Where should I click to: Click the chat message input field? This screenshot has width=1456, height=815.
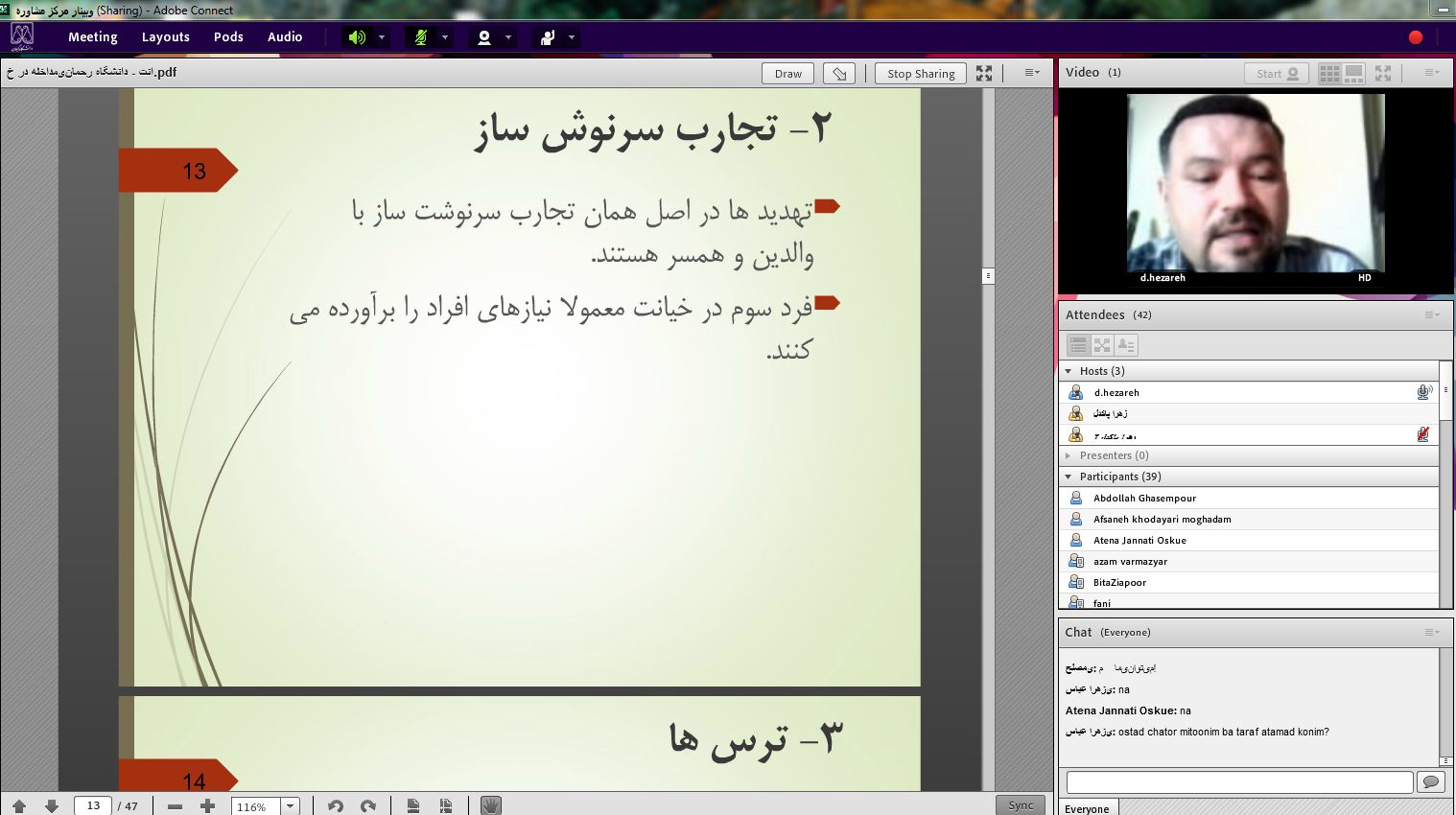1239,782
